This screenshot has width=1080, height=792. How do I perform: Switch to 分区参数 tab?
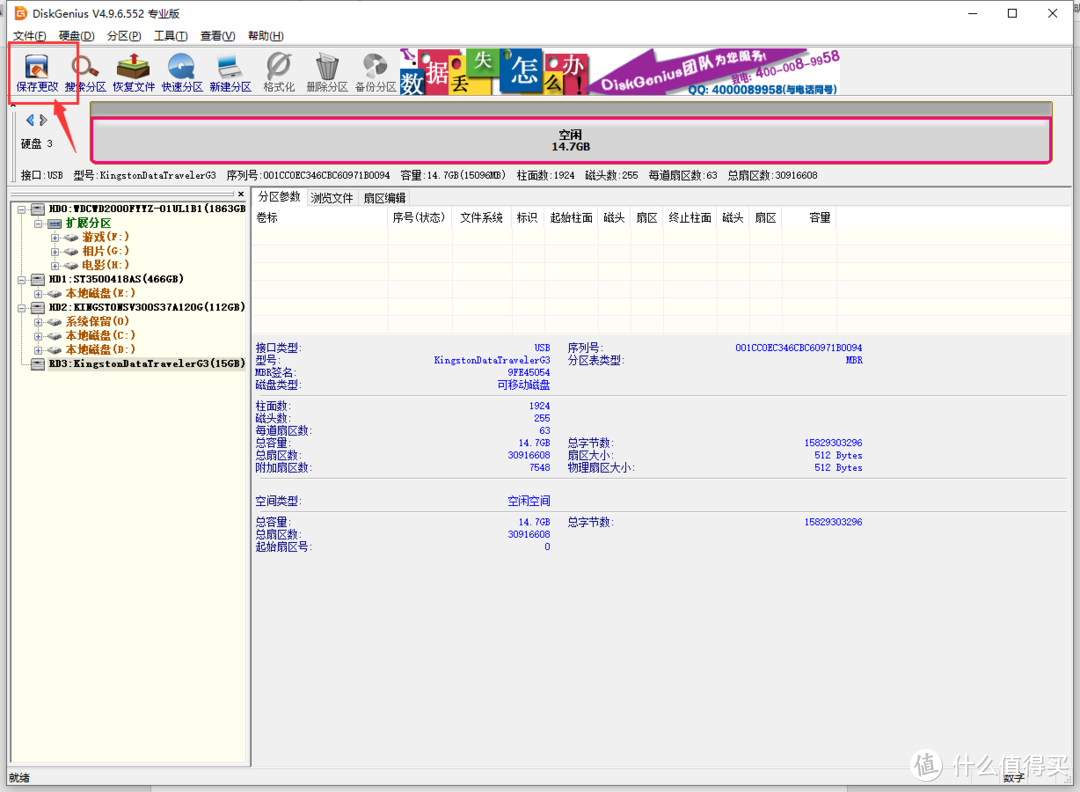[279, 197]
